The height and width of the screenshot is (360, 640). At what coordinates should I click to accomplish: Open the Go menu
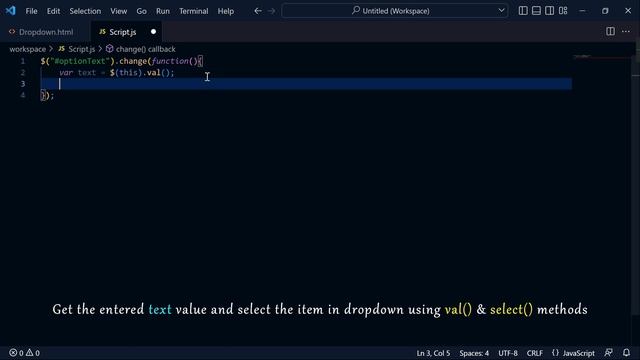tap(141, 11)
